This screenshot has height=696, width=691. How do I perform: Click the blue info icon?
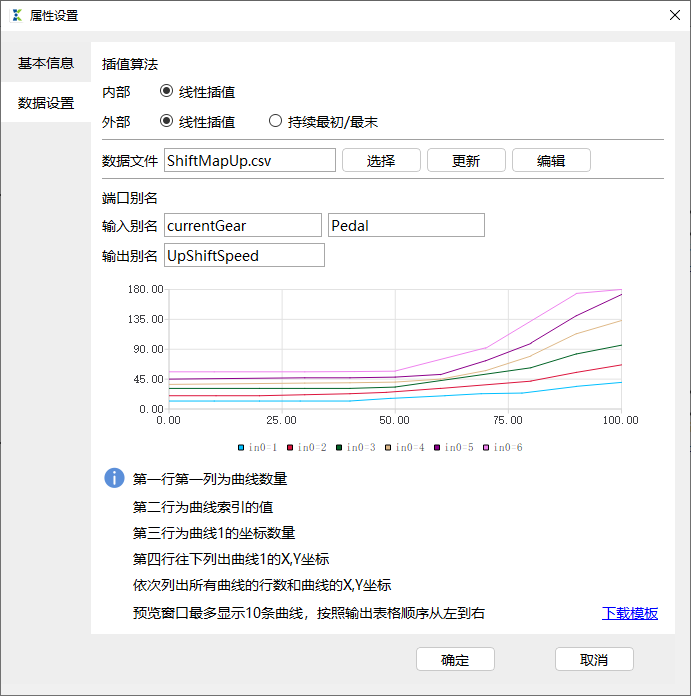pos(115,478)
